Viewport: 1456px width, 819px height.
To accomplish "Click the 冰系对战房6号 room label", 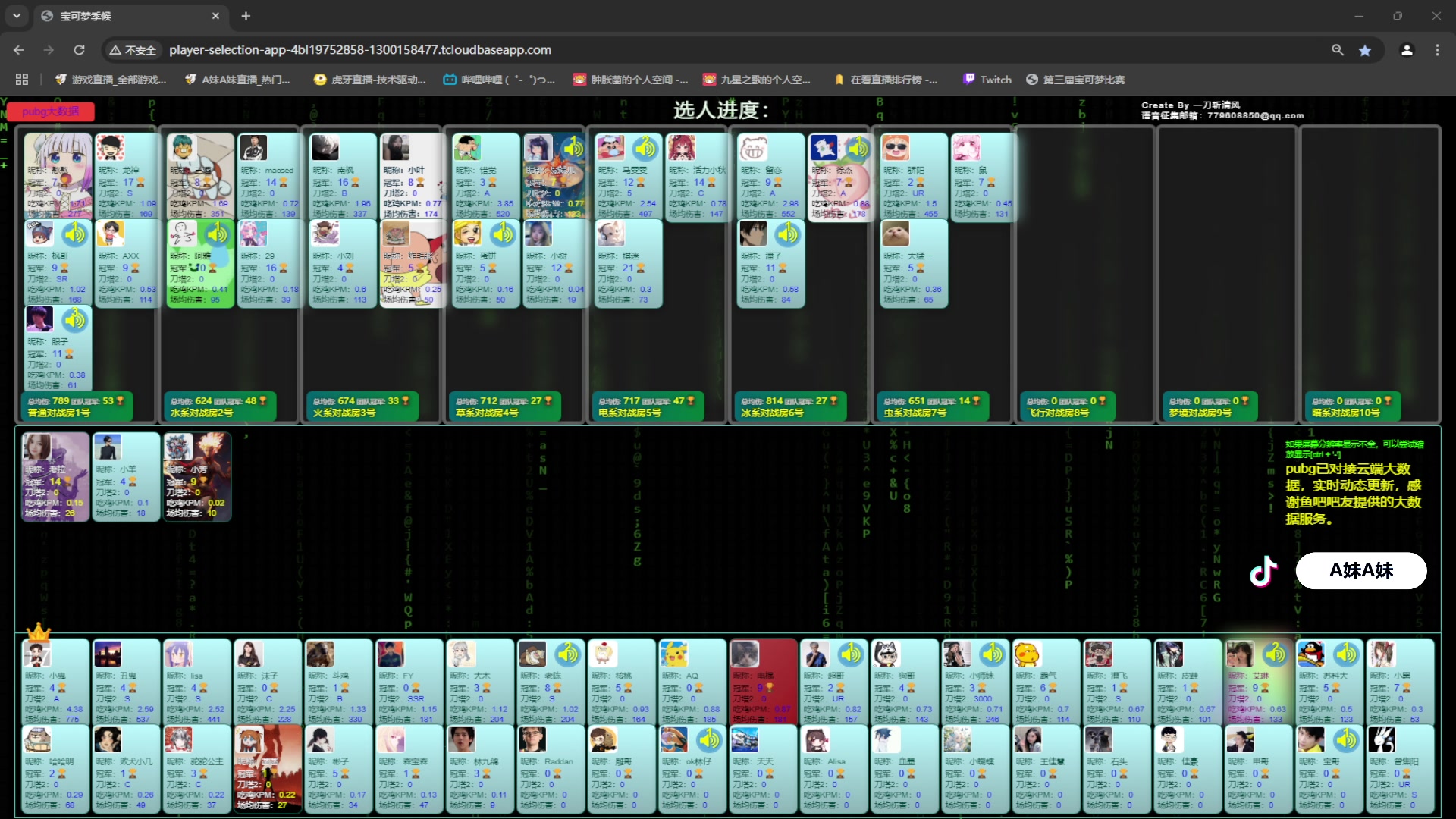I will point(790,406).
